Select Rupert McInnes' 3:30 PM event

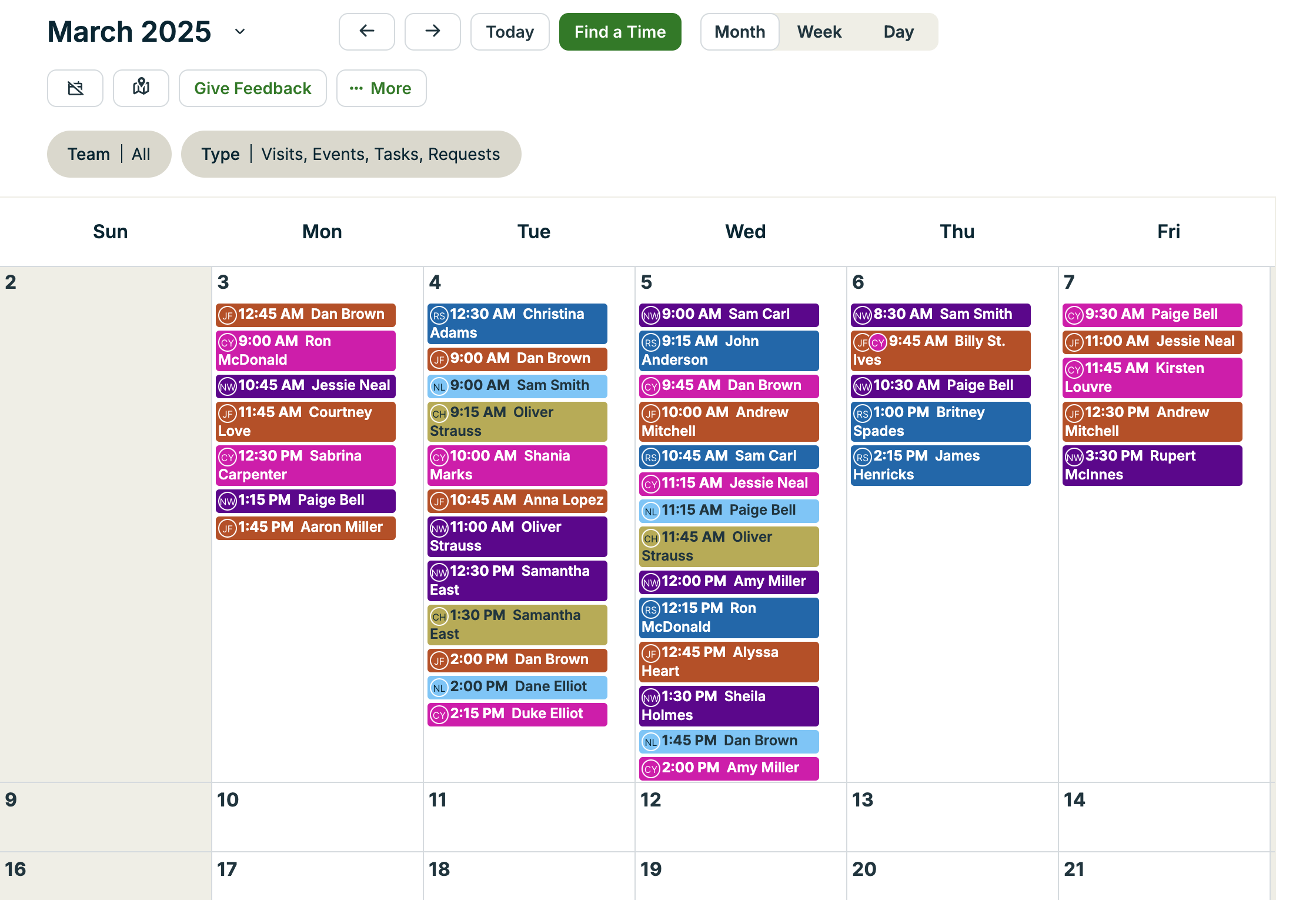[1151, 465]
